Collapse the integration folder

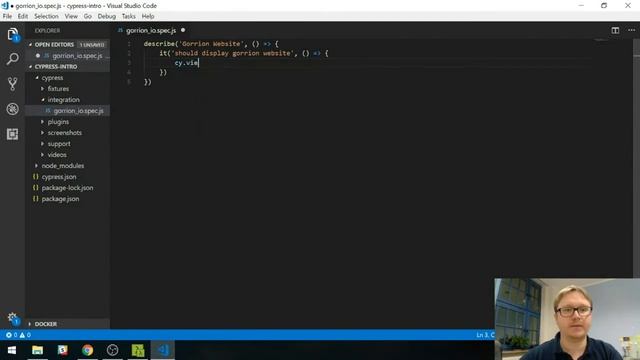(x=42, y=100)
